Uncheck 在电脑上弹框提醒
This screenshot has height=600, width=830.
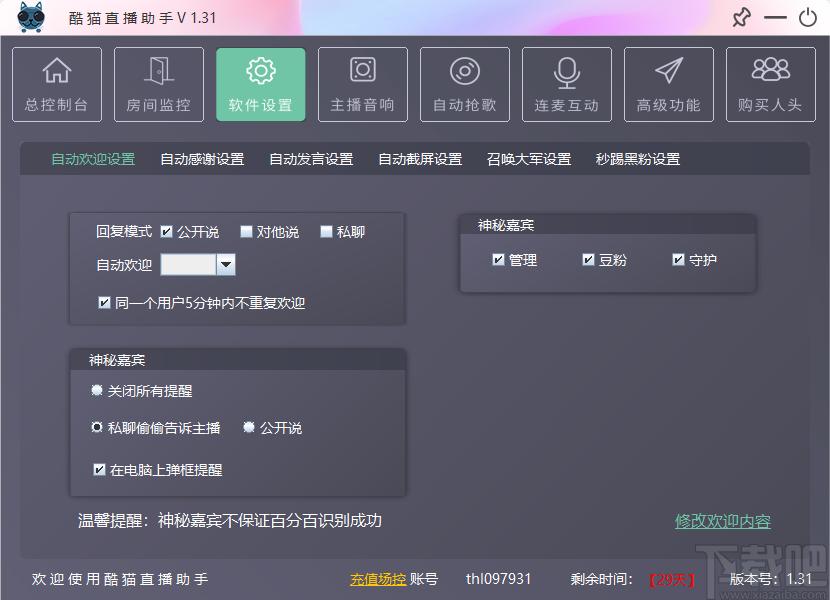point(97,468)
